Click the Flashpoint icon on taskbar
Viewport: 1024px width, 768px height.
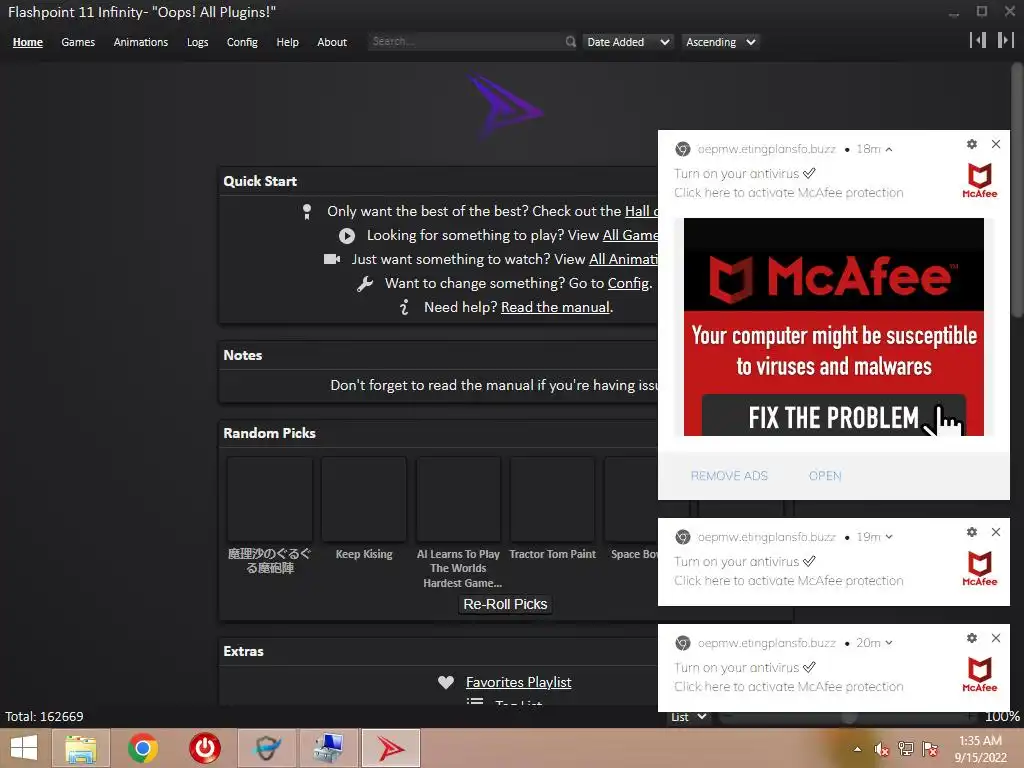[x=391, y=748]
